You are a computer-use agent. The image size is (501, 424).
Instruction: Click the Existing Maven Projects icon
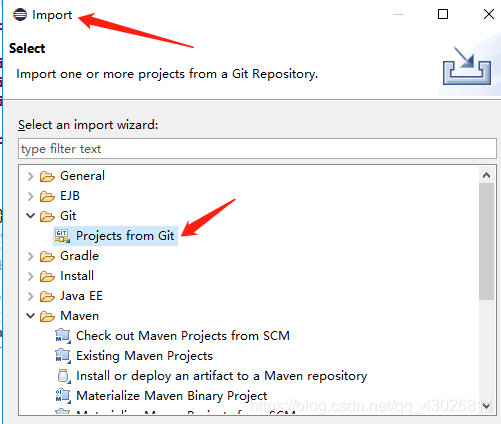click(63, 356)
